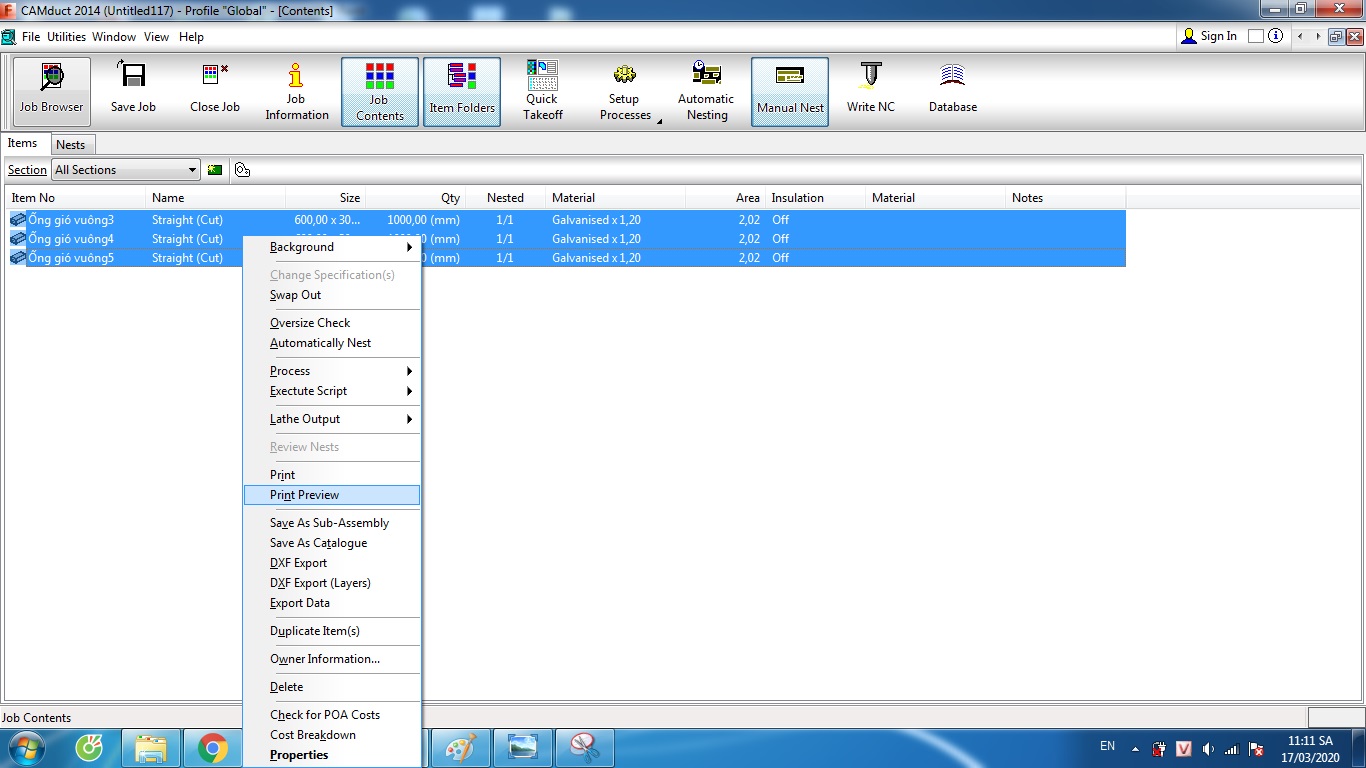Click the Action Center flag tray icon

(x=1257, y=748)
